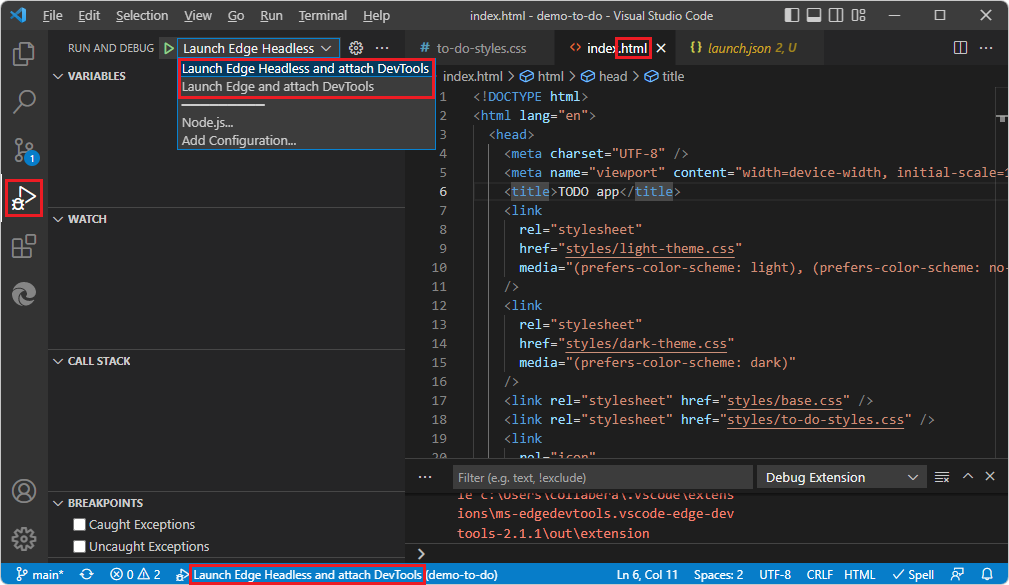The height and width of the screenshot is (585, 1009).
Task: Open the launch configuration gear icon
Action: (x=354, y=47)
